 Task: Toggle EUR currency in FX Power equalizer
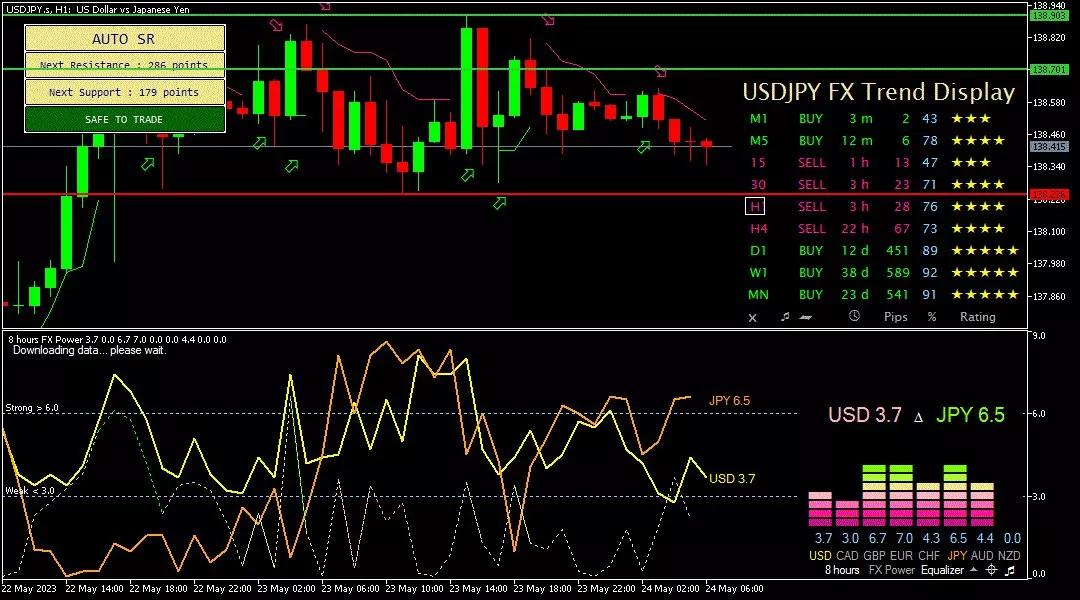pos(901,555)
